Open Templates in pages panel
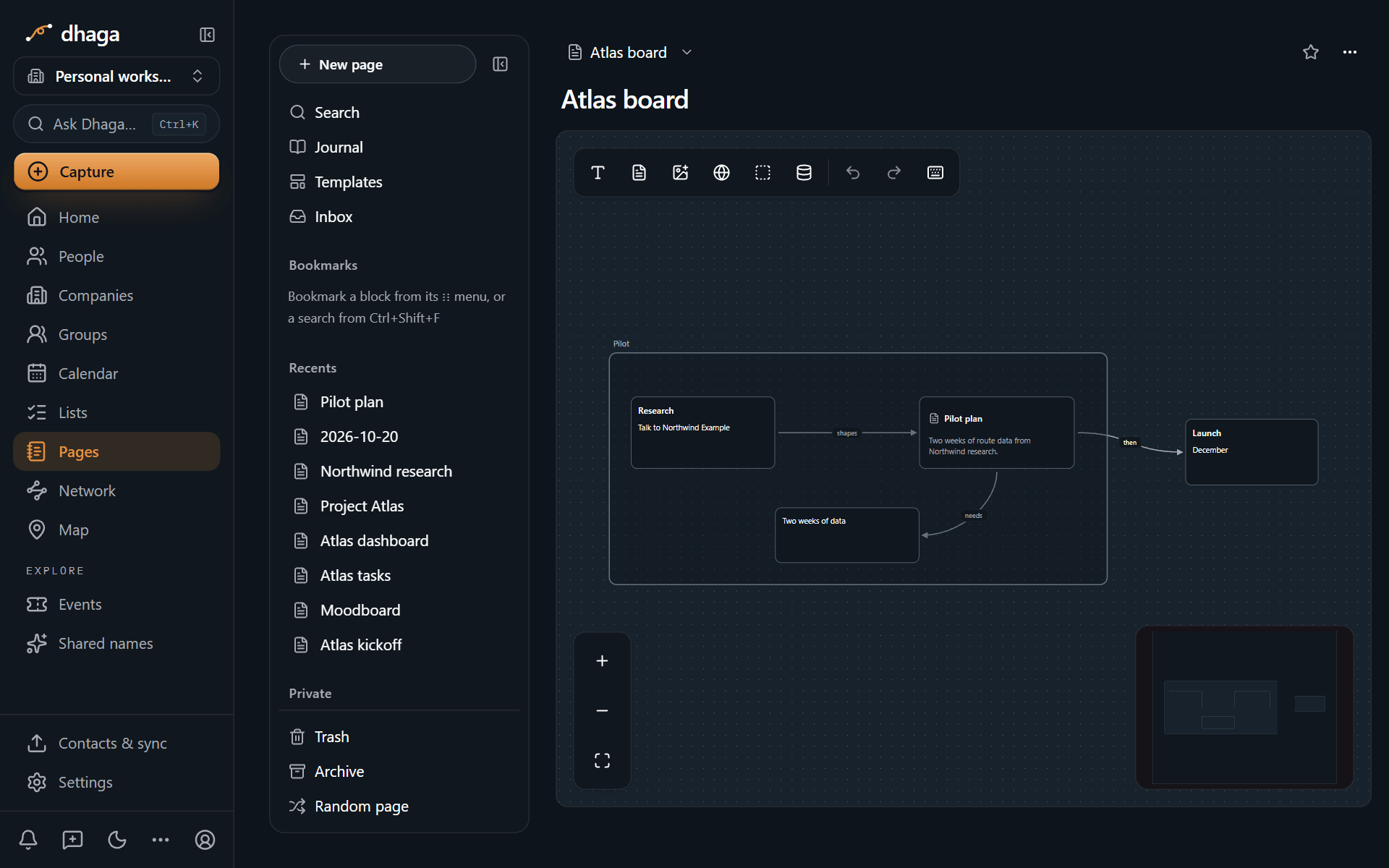Screen dimensions: 1389x868 point(399,182)
